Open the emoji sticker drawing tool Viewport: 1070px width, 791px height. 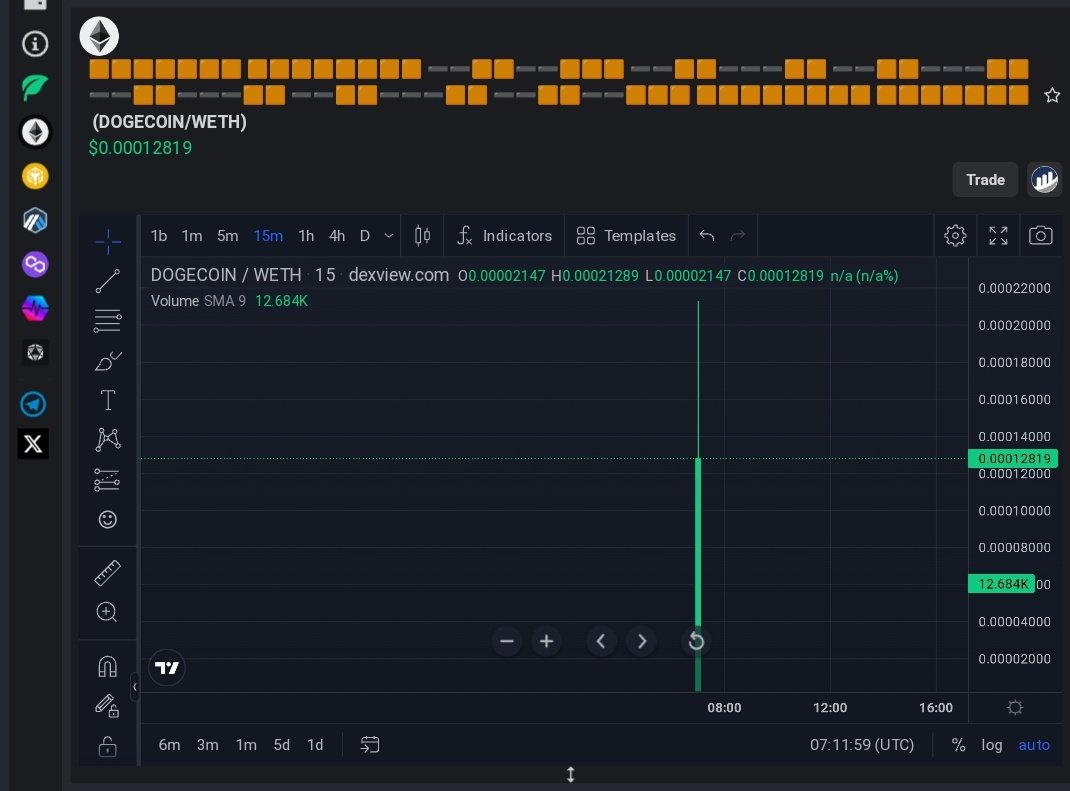(x=107, y=519)
